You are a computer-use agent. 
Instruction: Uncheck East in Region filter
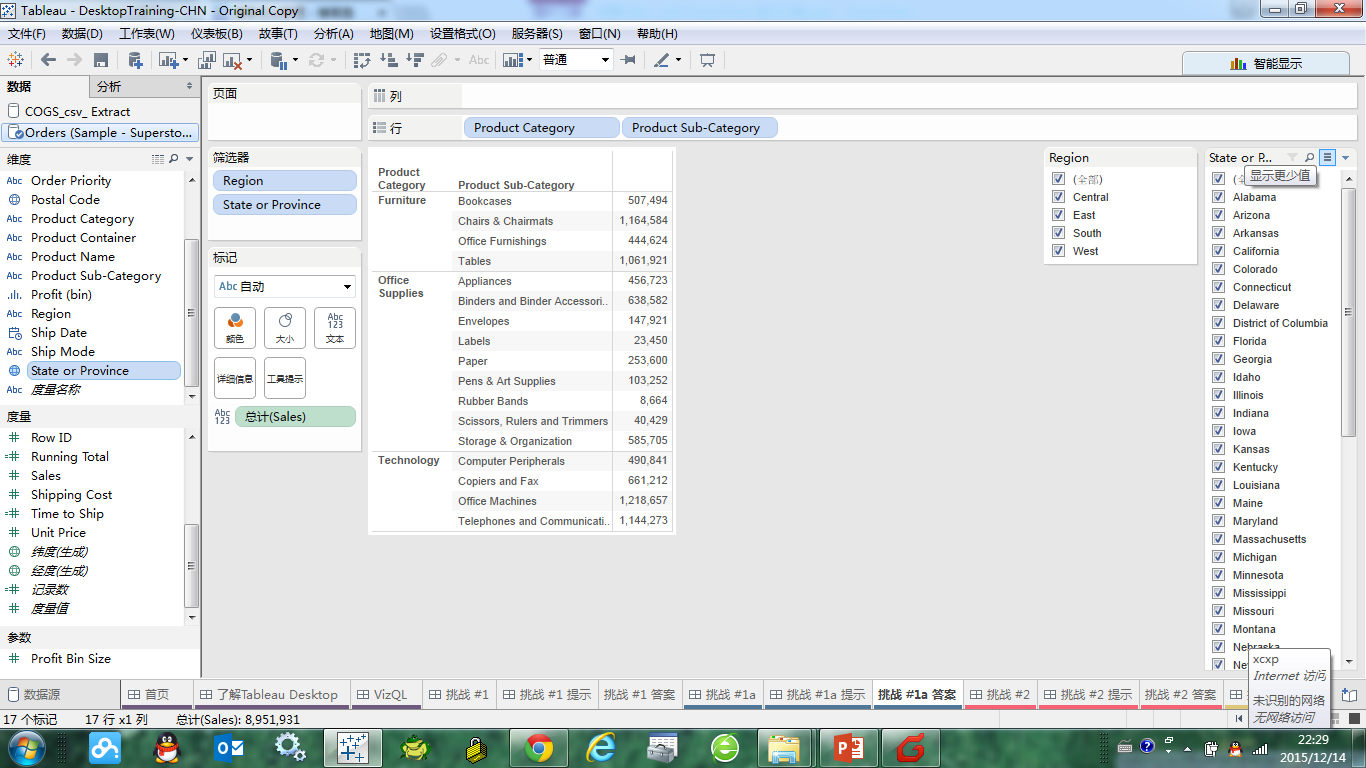(1058, 215)
